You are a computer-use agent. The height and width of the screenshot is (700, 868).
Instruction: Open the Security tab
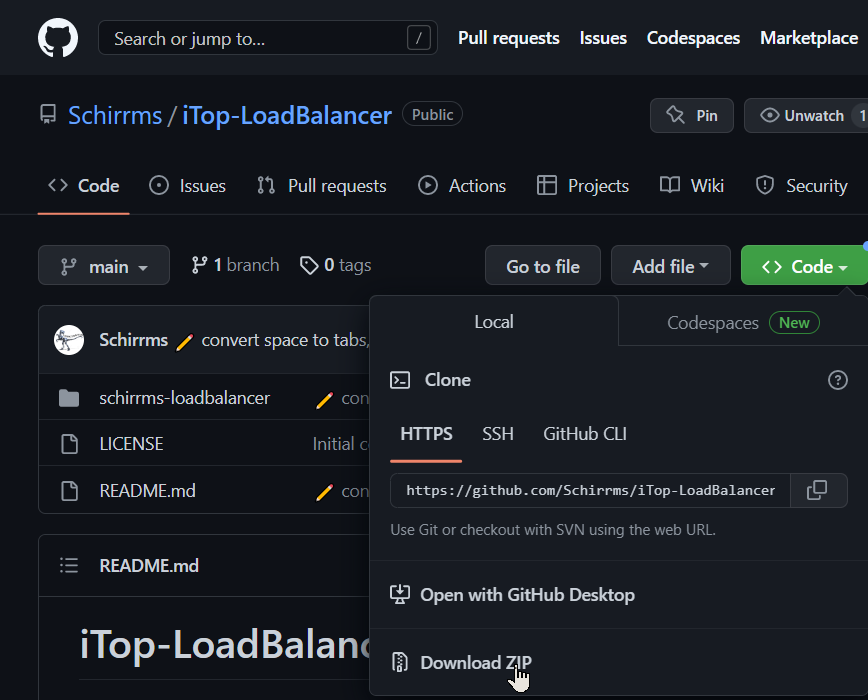tap(802, 186)
